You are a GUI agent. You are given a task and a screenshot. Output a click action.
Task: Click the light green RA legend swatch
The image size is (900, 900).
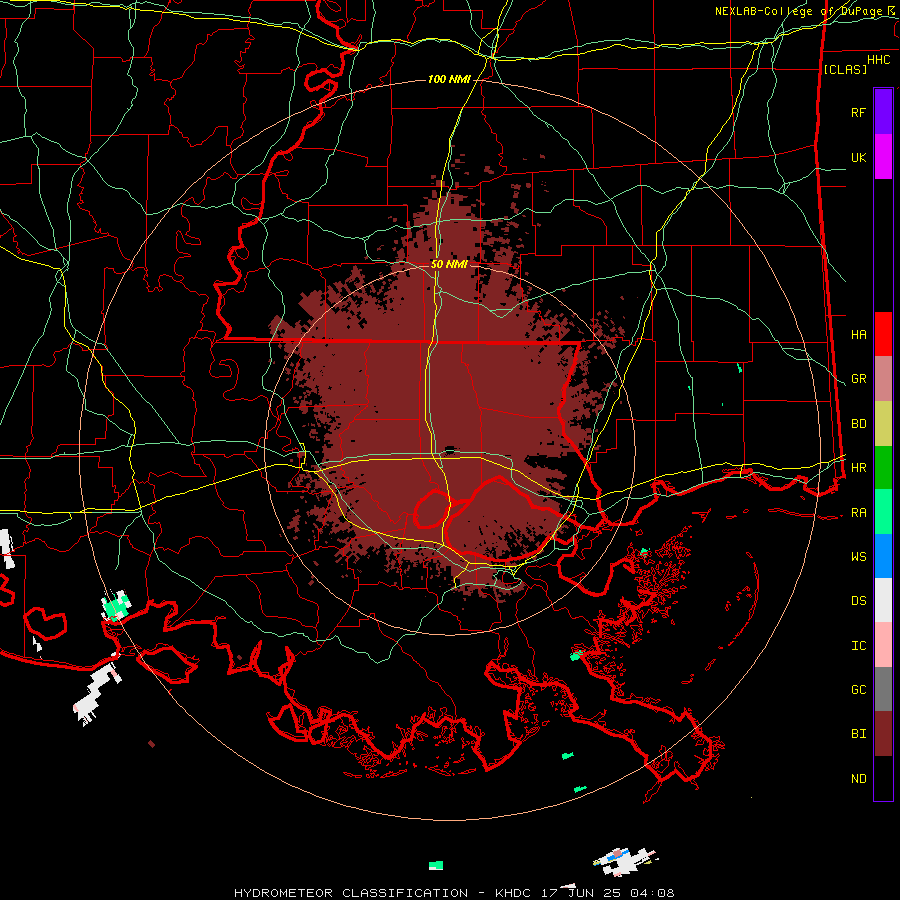(883, 512)
